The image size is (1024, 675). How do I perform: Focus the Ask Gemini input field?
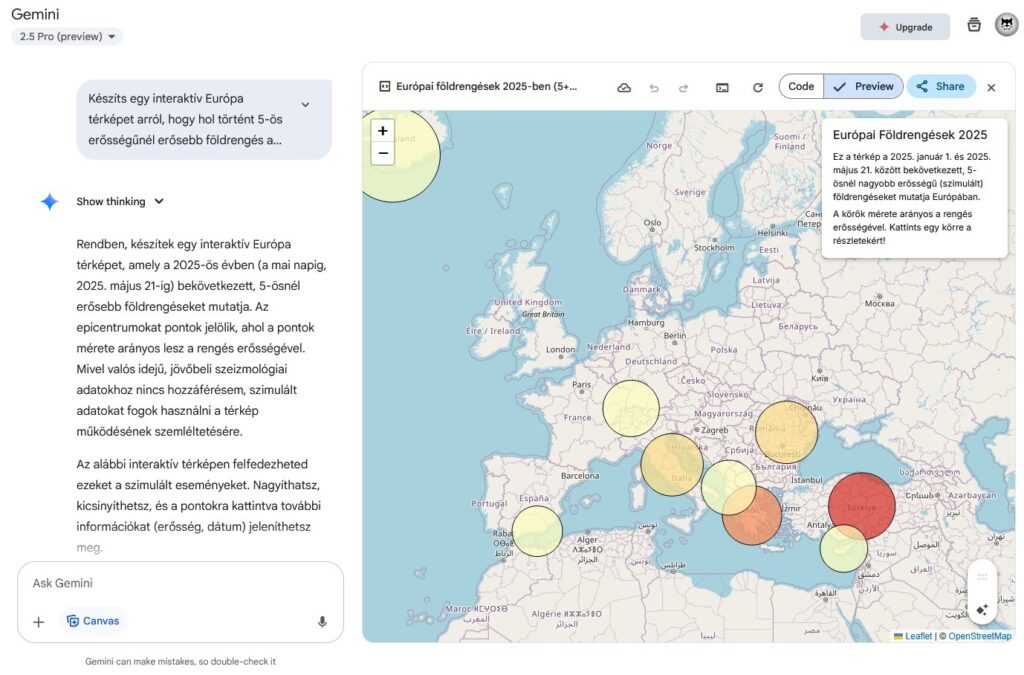tap(180, 583)
